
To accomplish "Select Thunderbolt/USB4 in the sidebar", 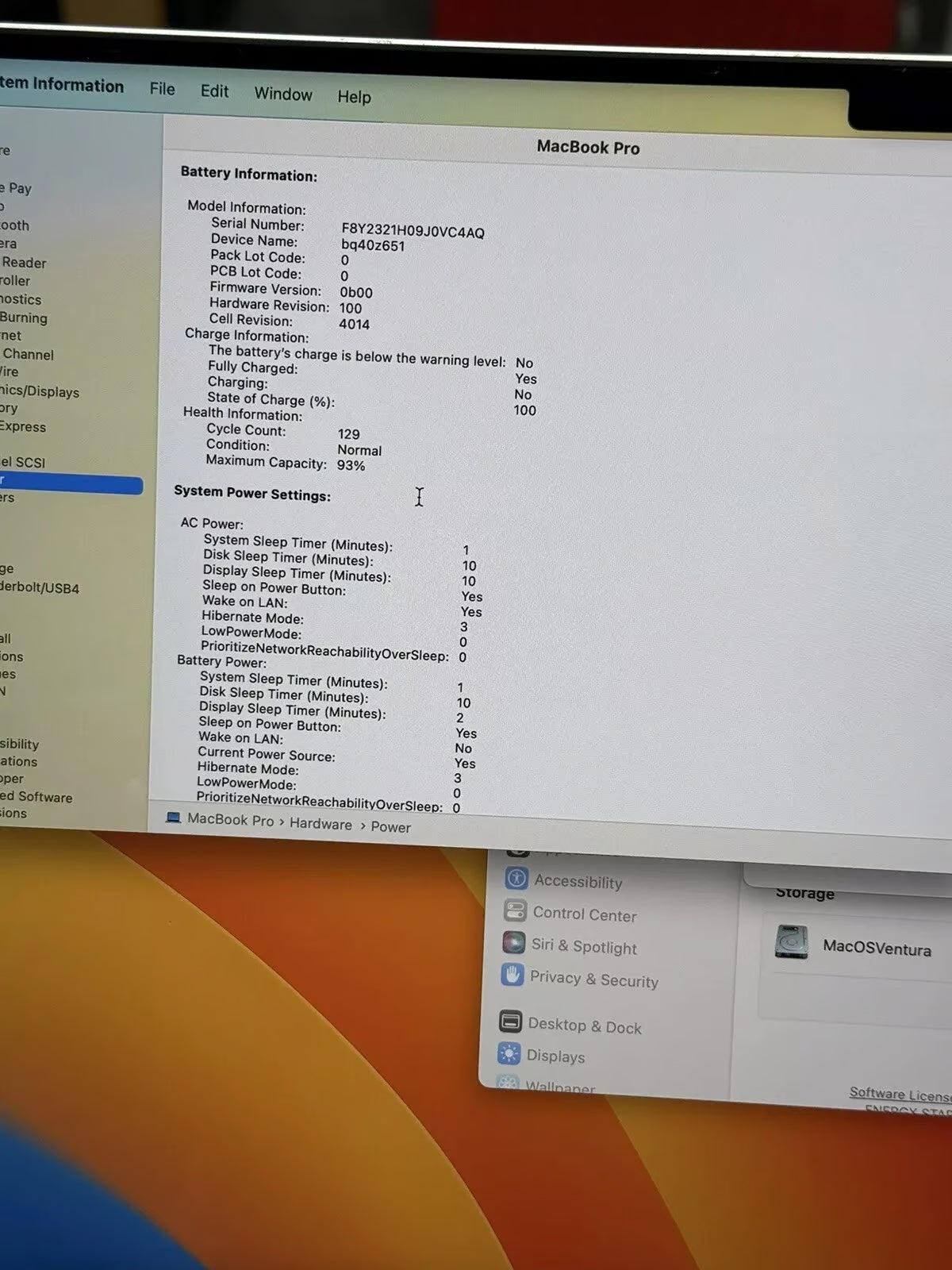I will click(x=40, y=587).
